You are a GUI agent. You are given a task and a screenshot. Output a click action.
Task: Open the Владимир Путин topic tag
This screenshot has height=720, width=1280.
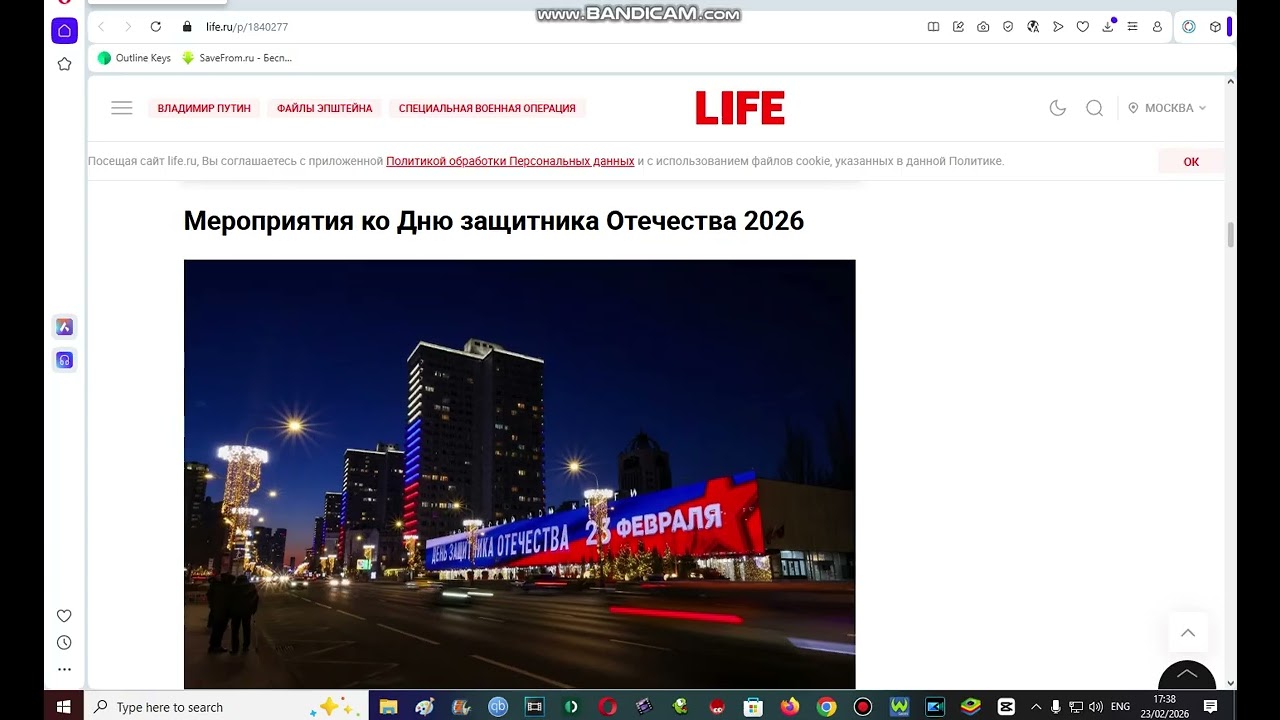[204, 108]
